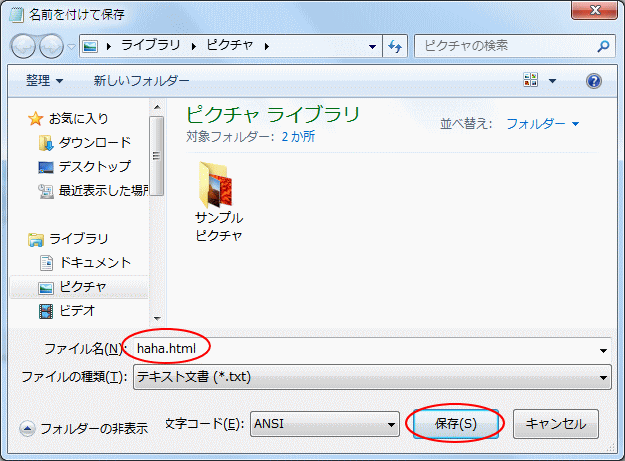Click the ビデオ filmstrip icon
This screenshot has height=461, width=625.
[46, 311]
